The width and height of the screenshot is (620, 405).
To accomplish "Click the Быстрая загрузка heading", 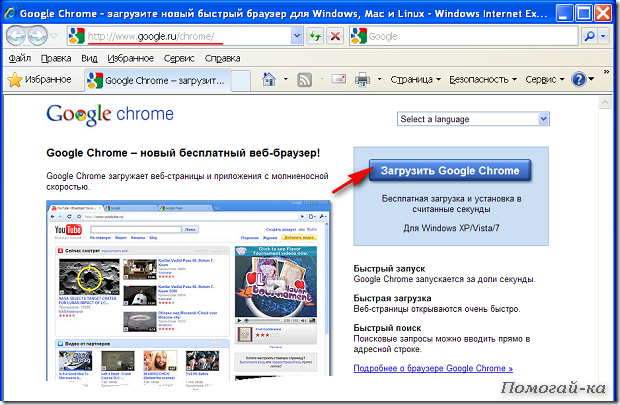I will click(x=392, y=298).
